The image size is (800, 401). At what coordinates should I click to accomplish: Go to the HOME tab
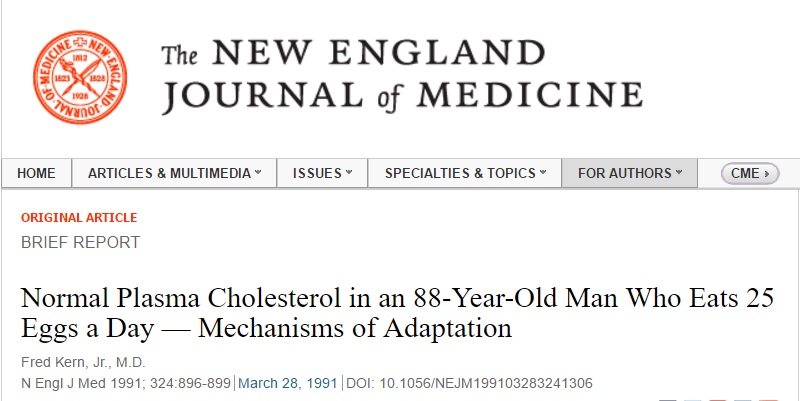click(x=36, y=173)
